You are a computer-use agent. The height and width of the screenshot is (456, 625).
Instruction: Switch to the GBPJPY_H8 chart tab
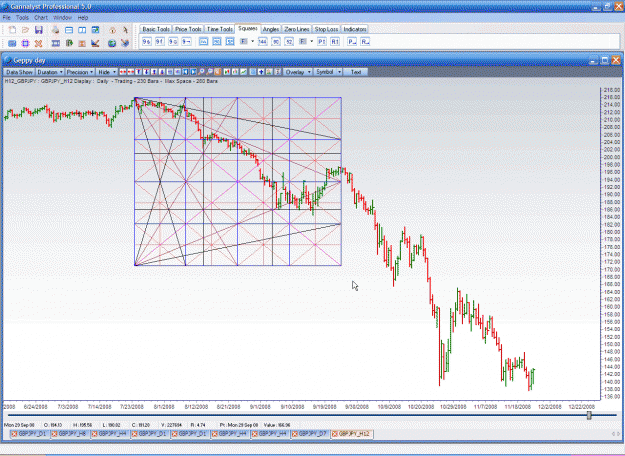point(71,434)
